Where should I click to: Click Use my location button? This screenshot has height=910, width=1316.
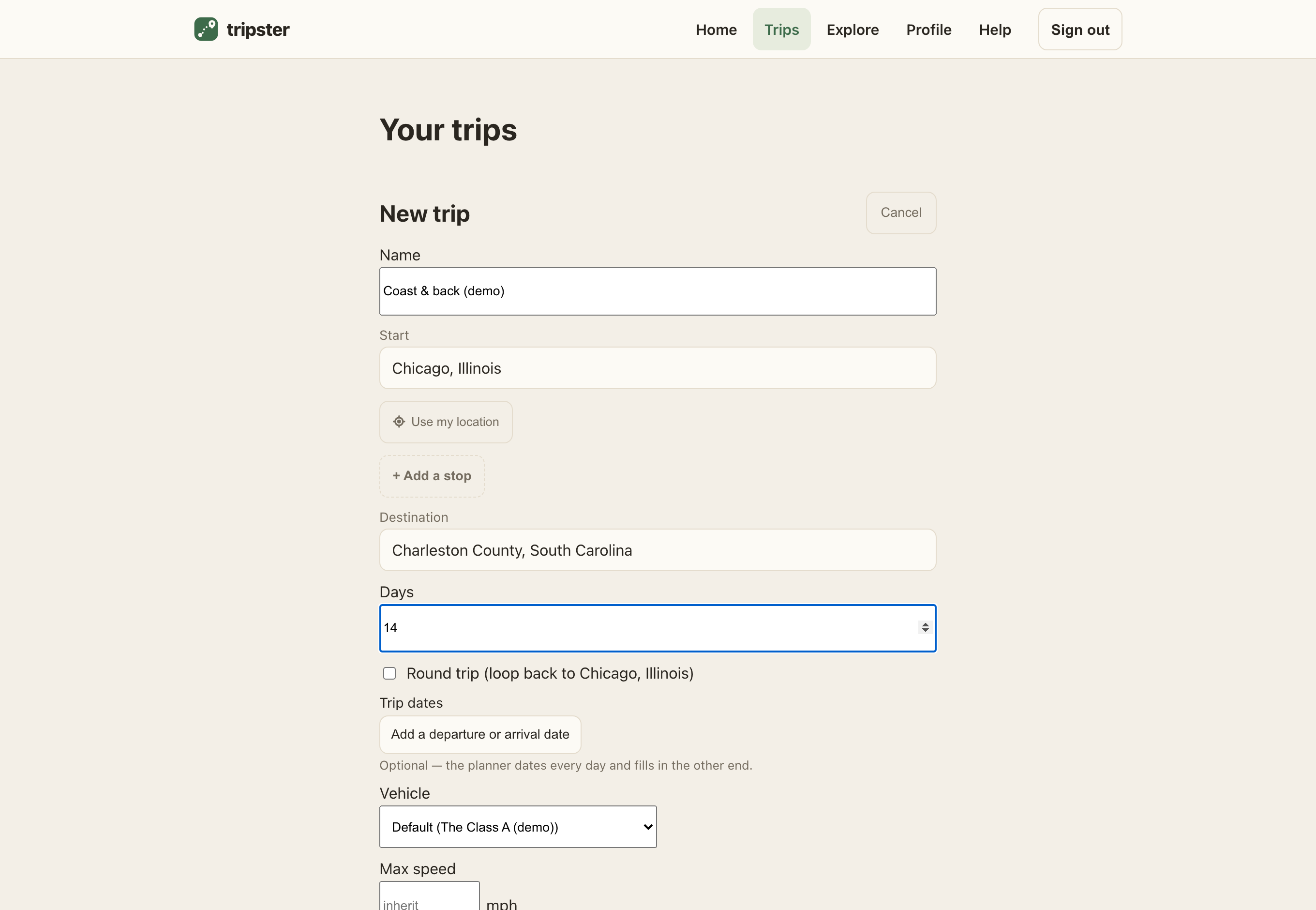pos(446,422)
